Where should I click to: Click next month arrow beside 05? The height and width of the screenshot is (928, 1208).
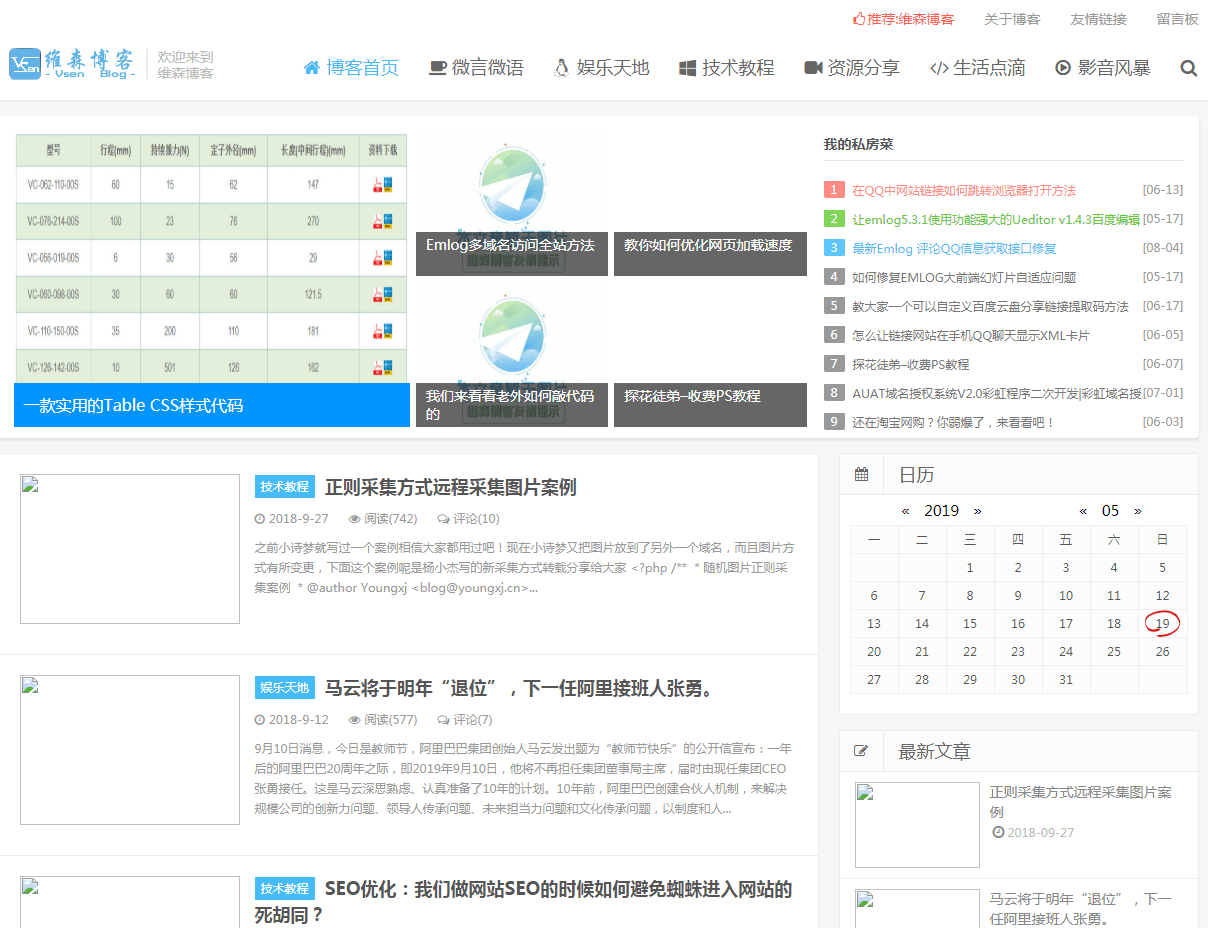point(1137,510)
